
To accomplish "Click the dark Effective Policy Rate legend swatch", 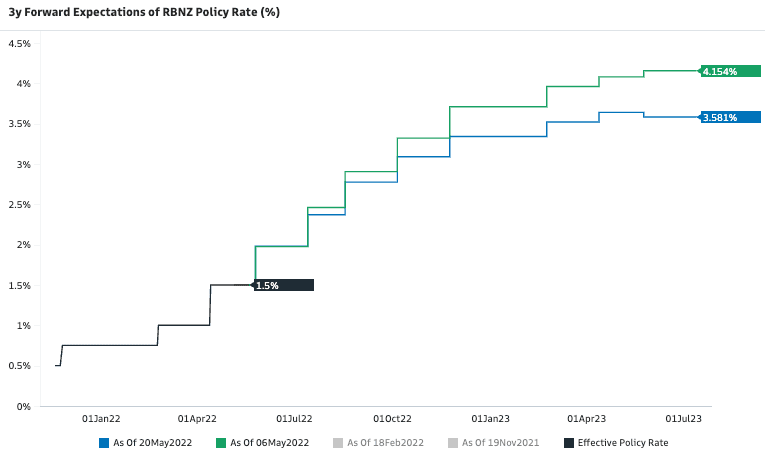I will (x=569, y=442).
